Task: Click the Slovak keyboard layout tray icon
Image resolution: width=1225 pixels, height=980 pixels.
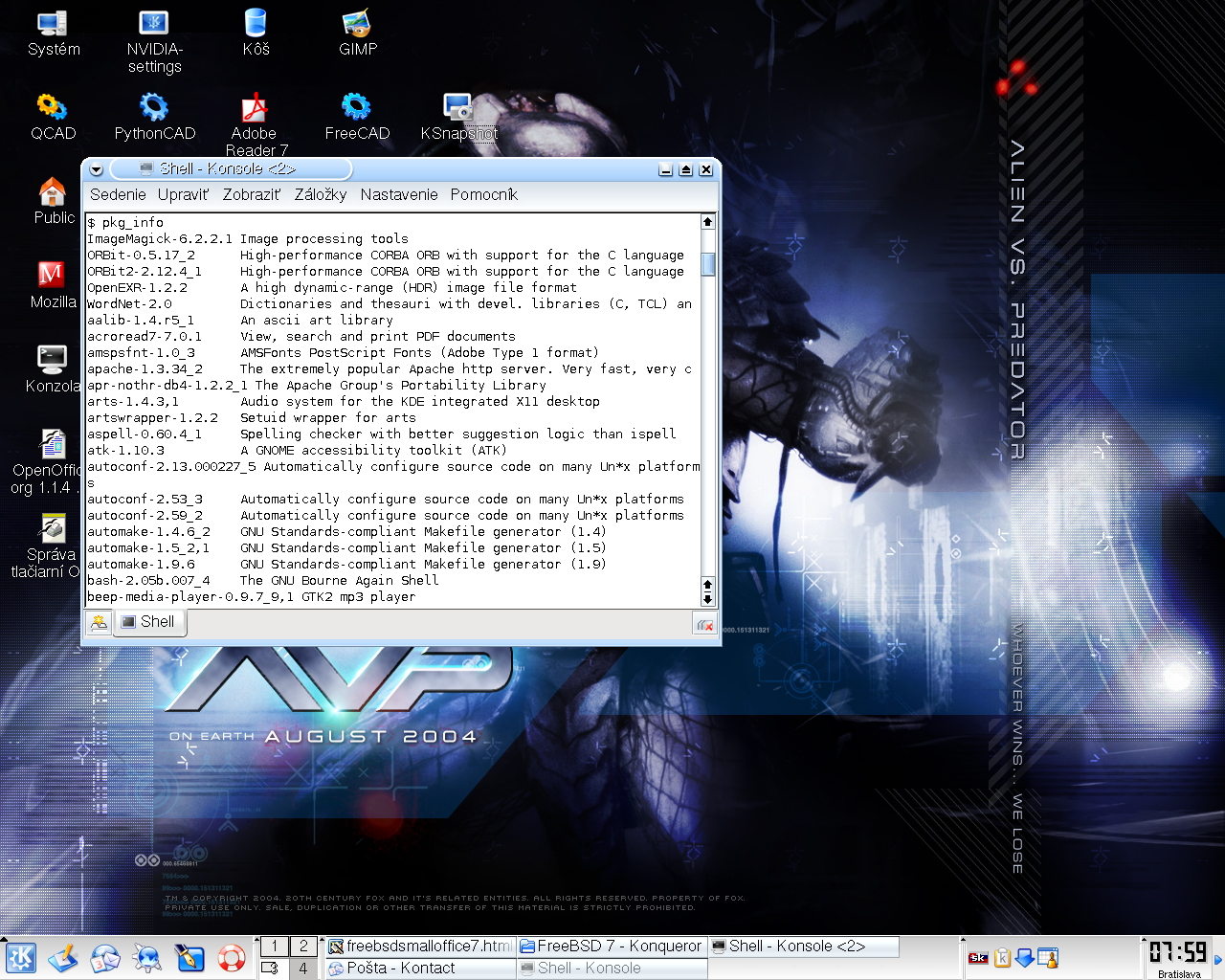Action: coord(978,958)
